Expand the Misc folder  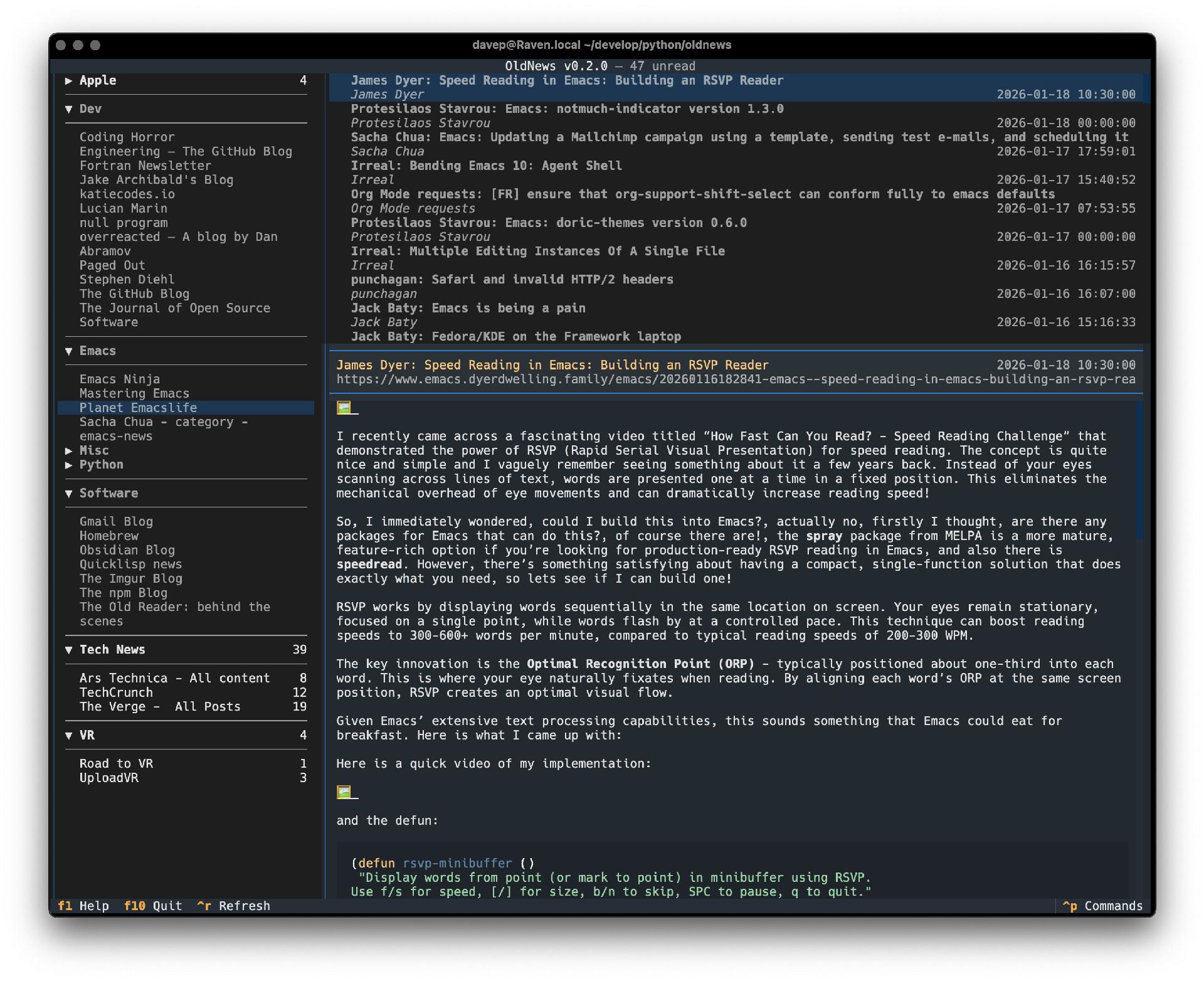coord(69,451)
